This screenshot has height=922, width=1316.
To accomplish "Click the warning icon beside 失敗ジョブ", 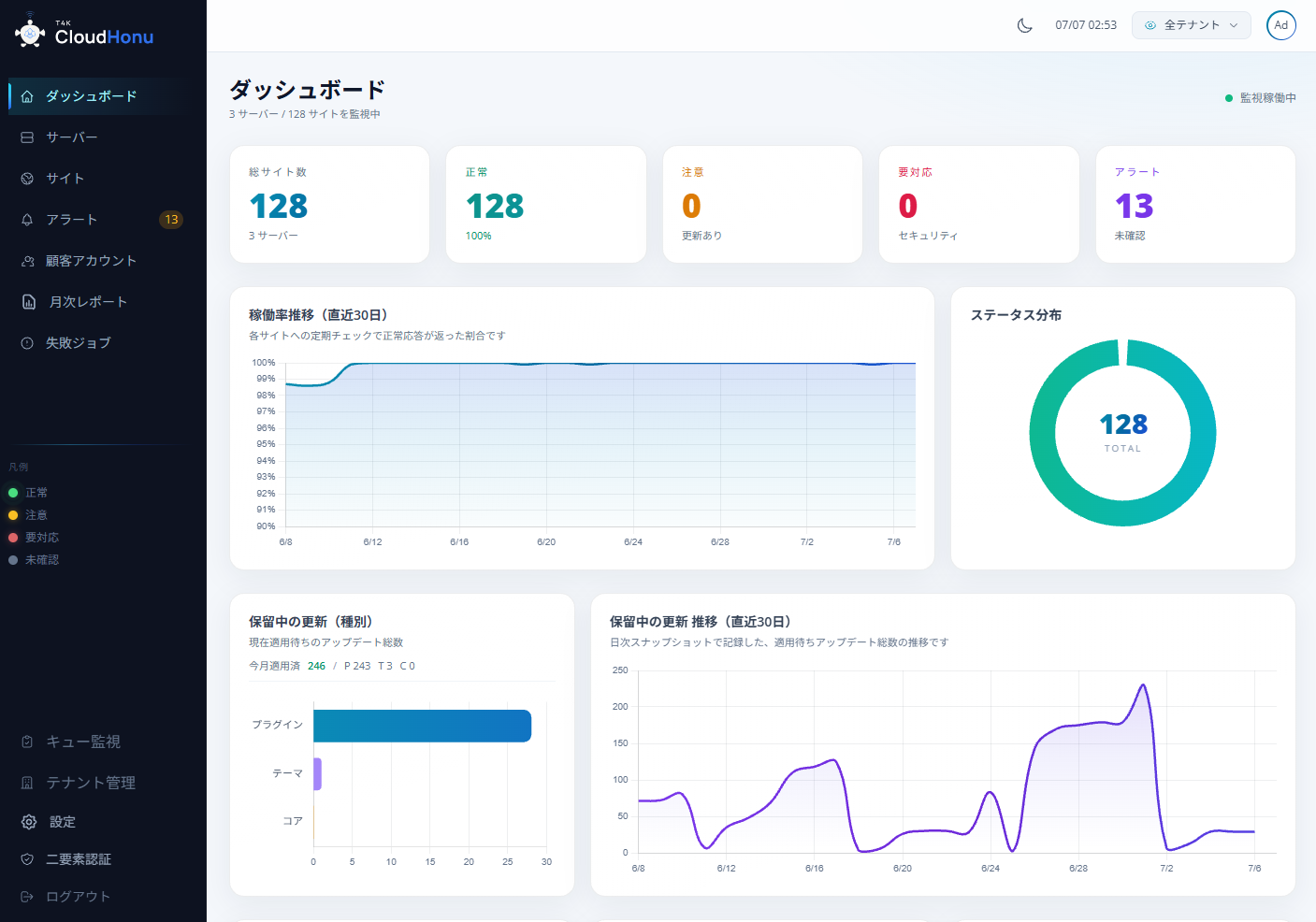I will pos(27,343).
